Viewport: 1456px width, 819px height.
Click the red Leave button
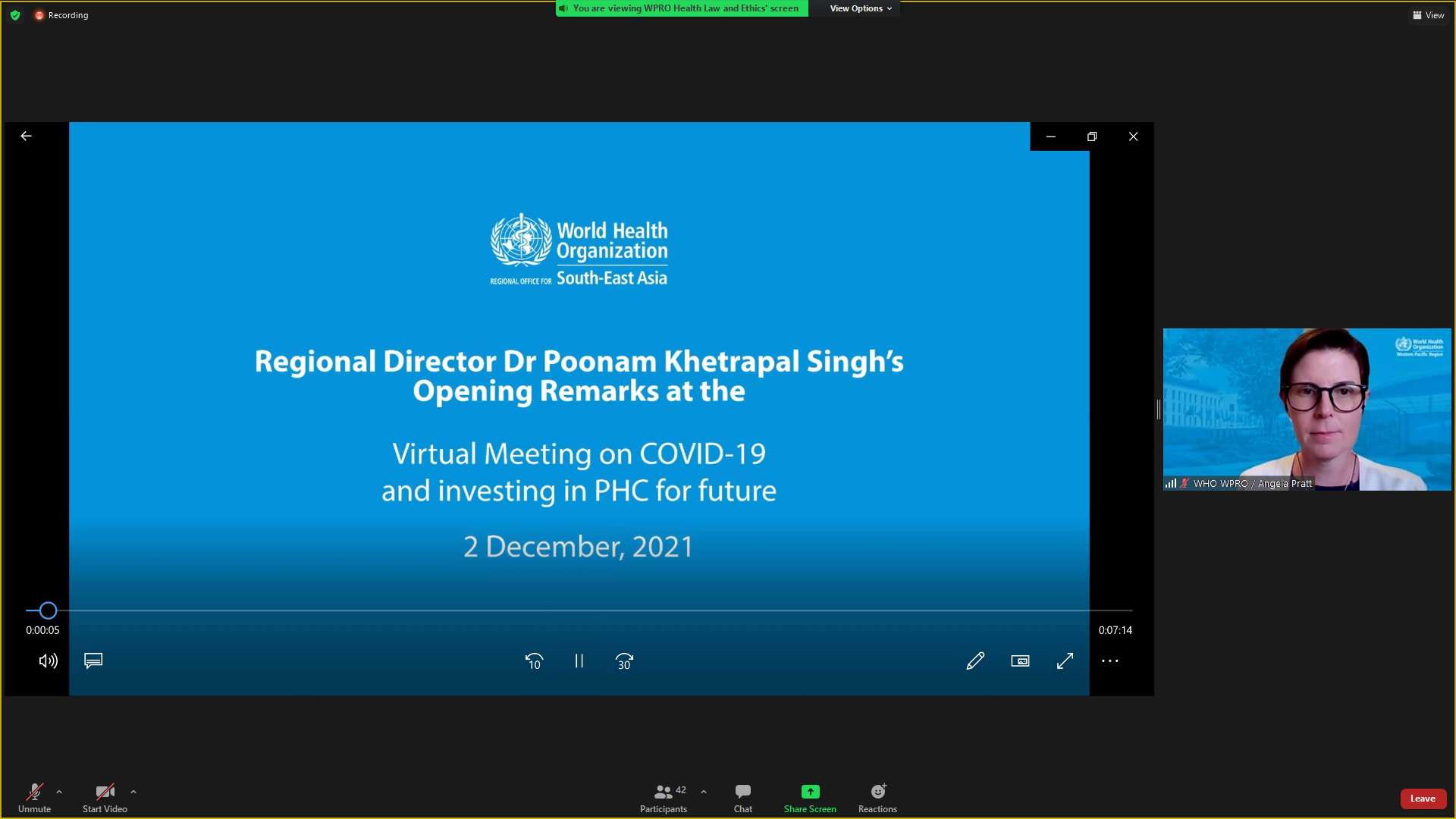pos(1423,799)
